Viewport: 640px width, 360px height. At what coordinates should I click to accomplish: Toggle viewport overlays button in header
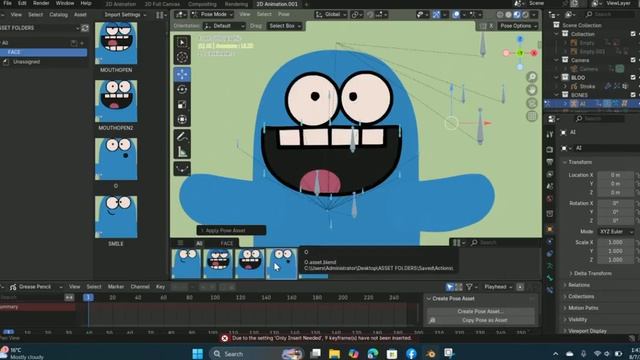[x=456, y=15]
